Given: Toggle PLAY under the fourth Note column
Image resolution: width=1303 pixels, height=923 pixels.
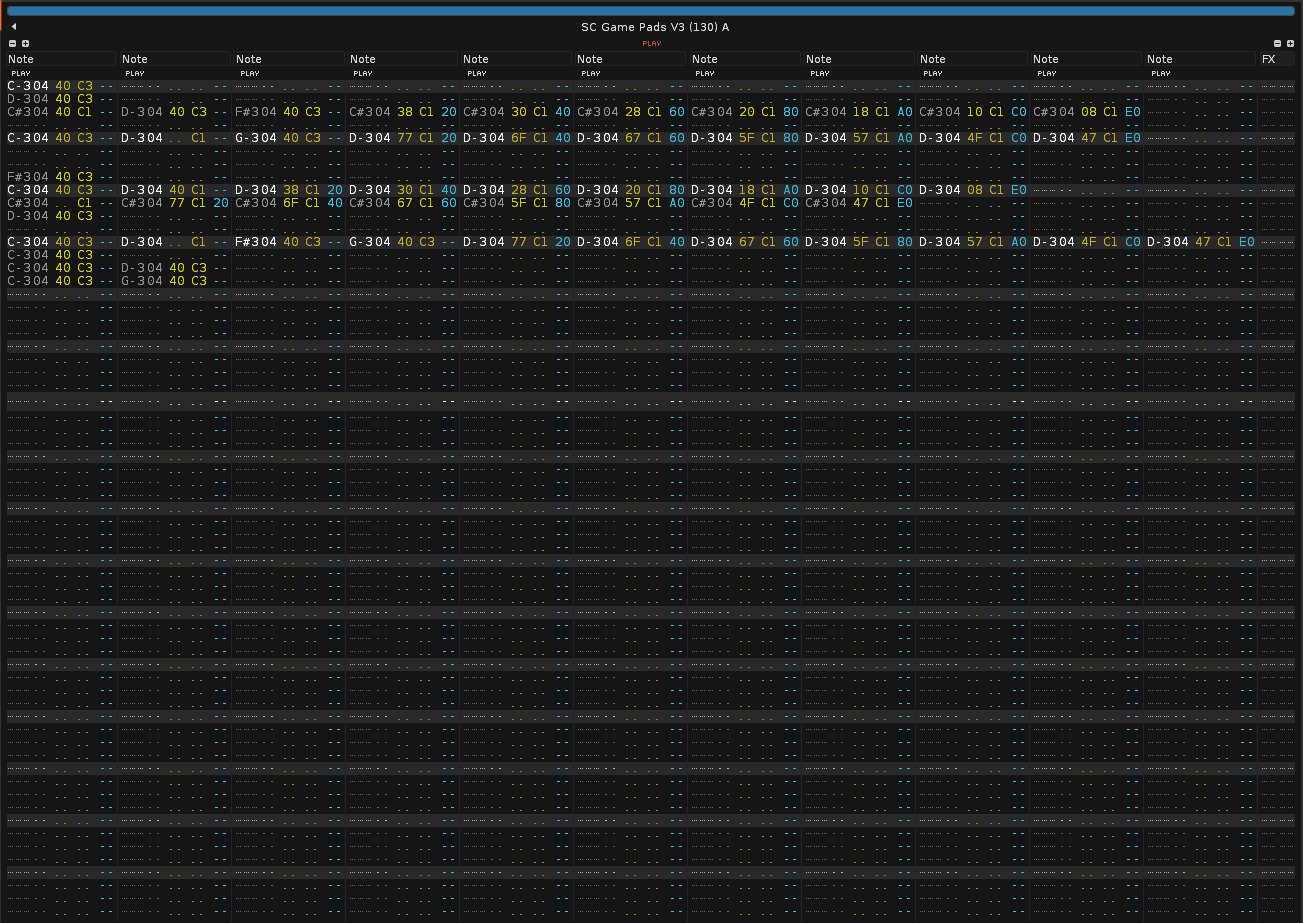Looking at the screenshot, I should pyautogui.click(x=363, y=73).
